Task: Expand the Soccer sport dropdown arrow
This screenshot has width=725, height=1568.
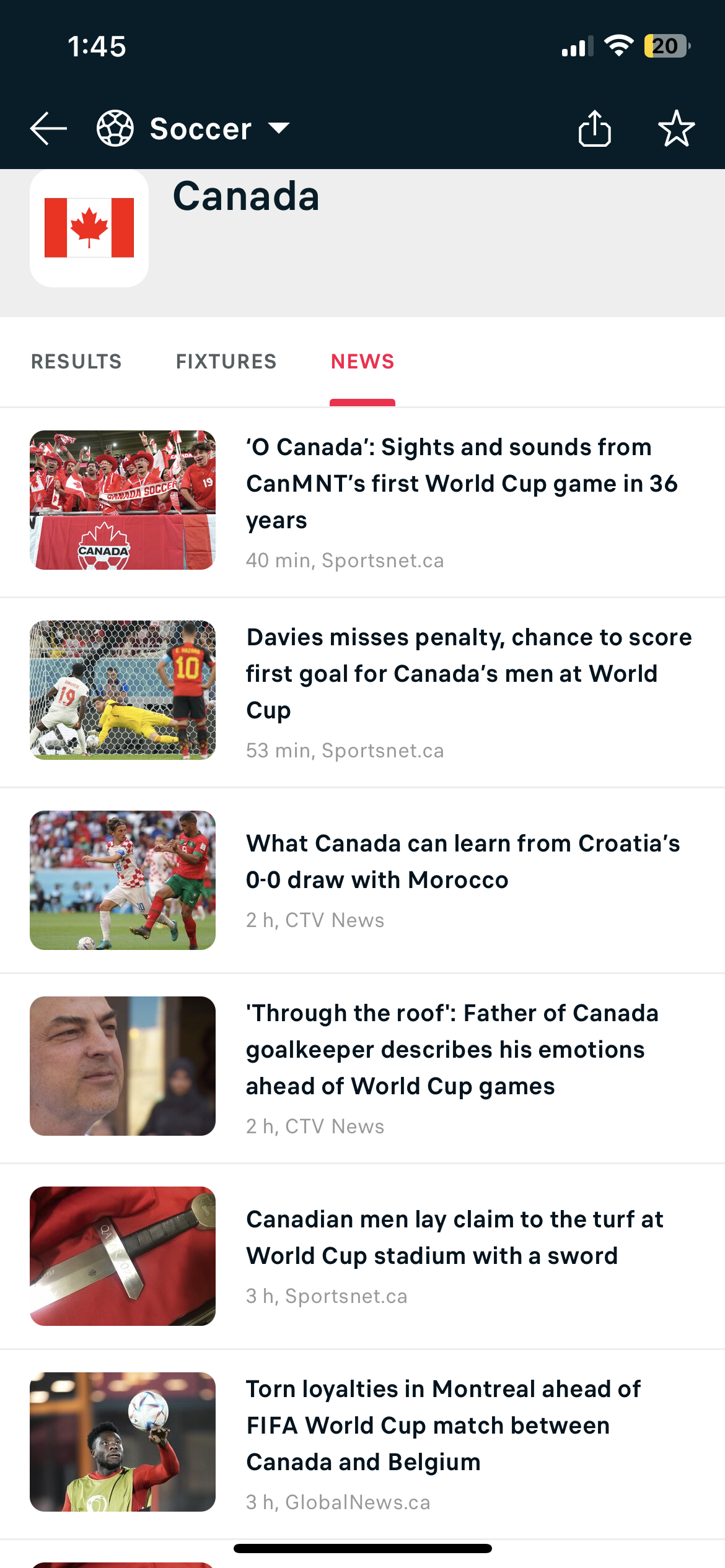Action: pos(279,128)
